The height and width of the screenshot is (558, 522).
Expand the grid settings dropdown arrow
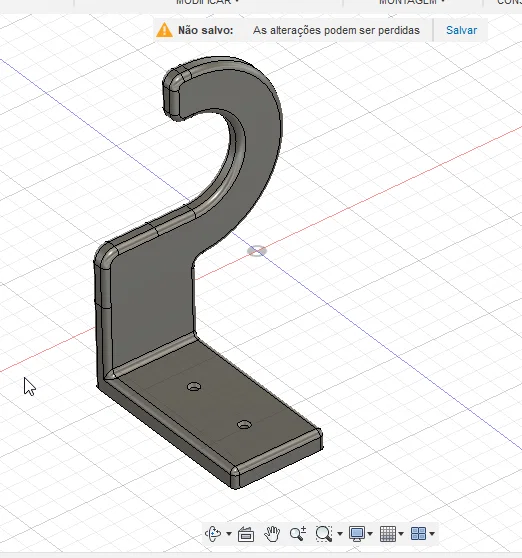tap(401, 534)
